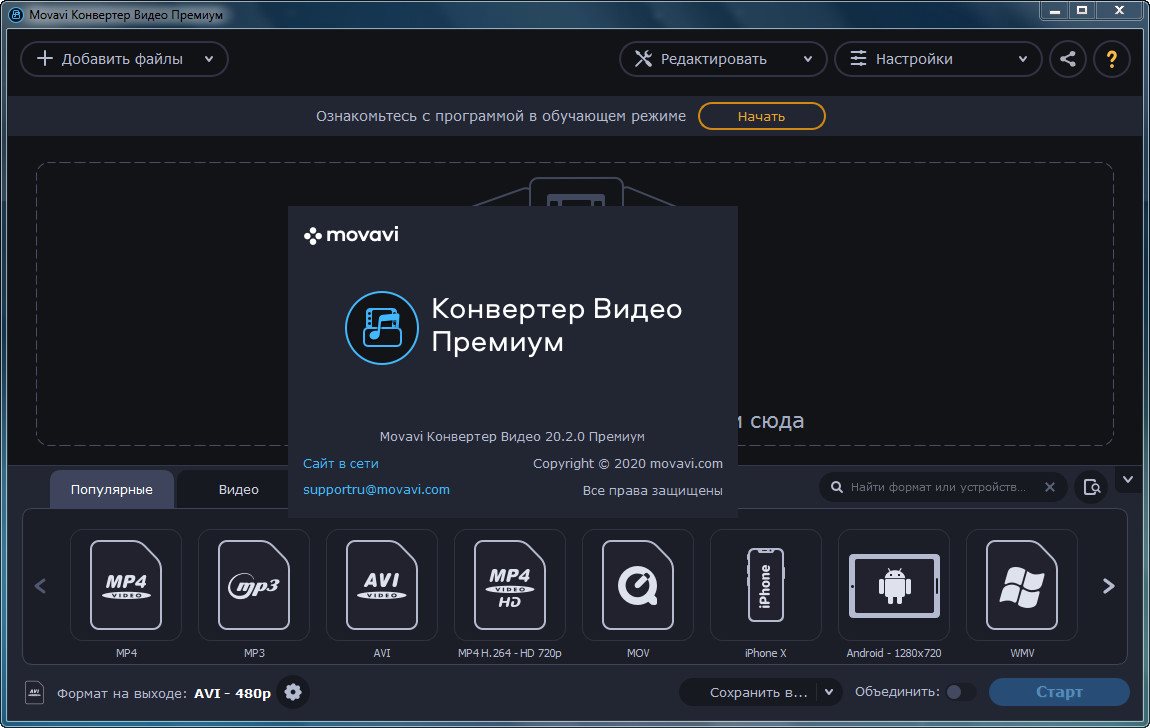
Task: Select the iPhone X device preset
Action: click(x=766, y=585)
